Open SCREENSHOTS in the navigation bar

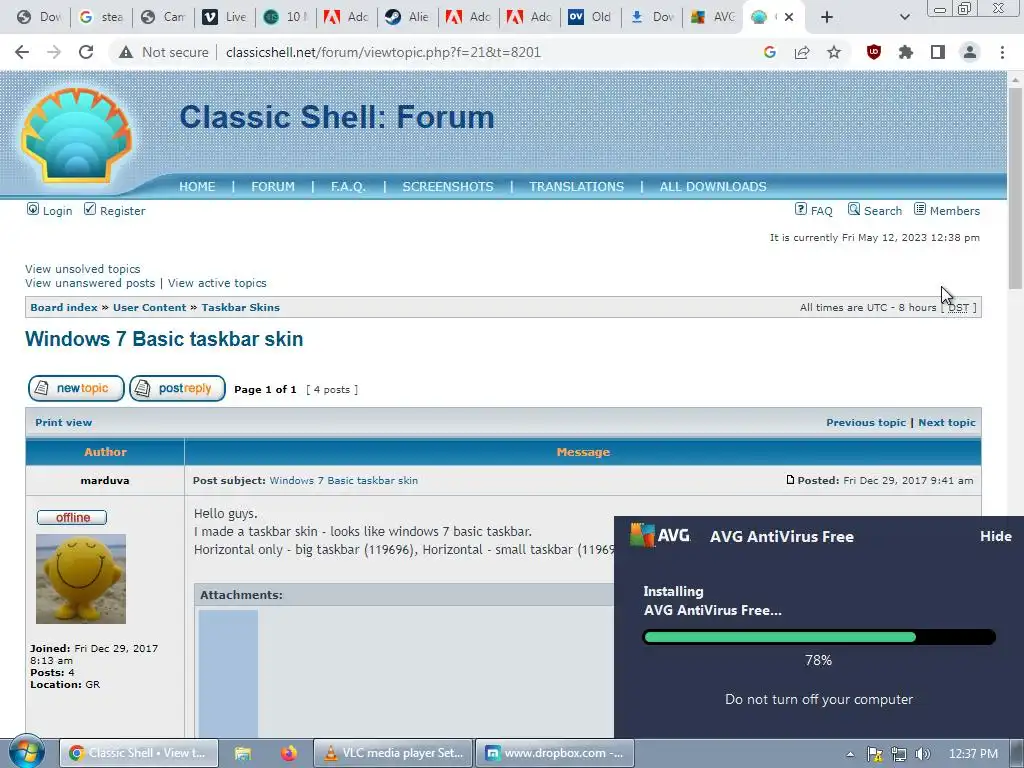[448, 187]
